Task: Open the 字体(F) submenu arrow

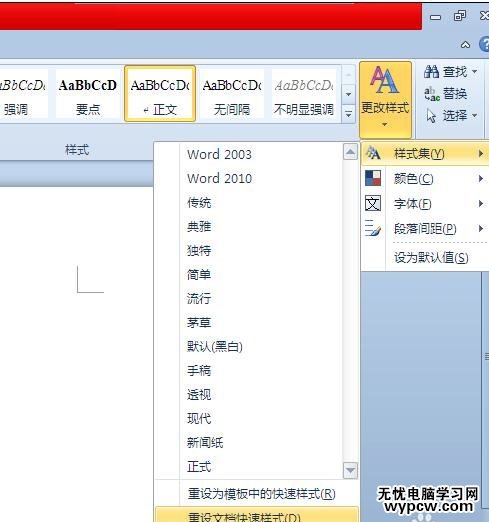Action: (x=481, y=203)
